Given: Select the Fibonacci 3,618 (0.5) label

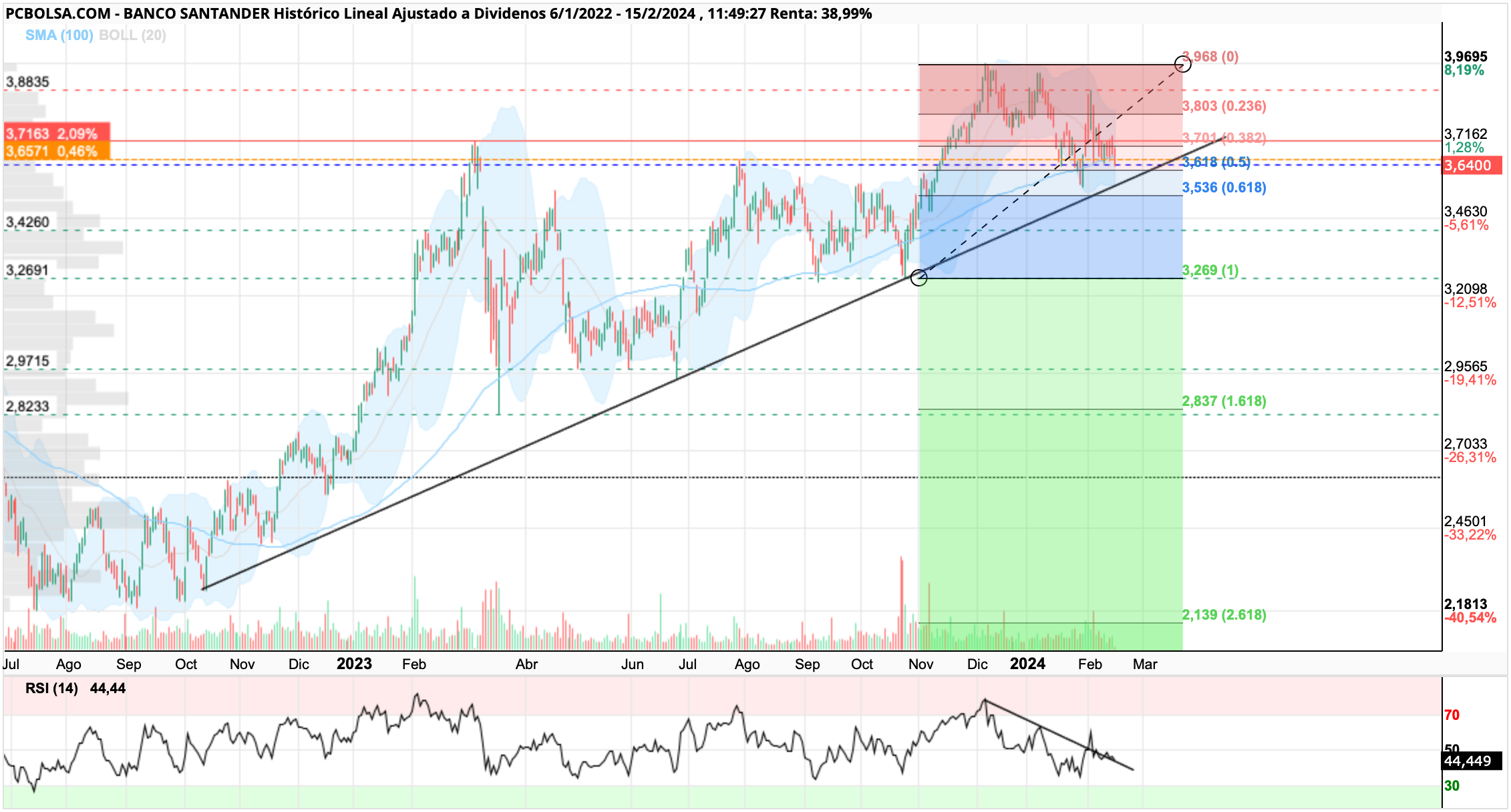Looking at the screenshot, I should 1216,162.
